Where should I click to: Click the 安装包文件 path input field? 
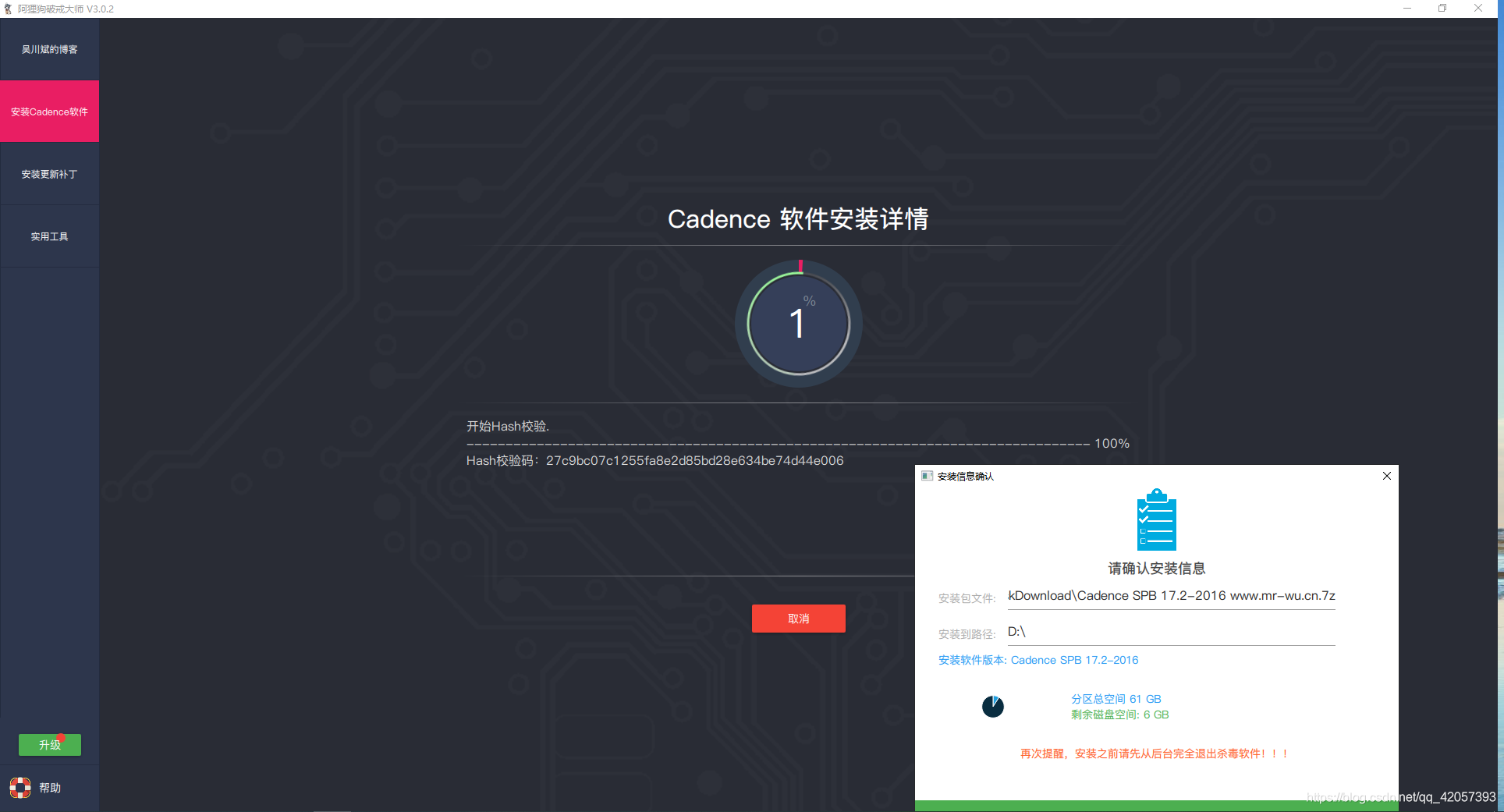[1172, 597]
